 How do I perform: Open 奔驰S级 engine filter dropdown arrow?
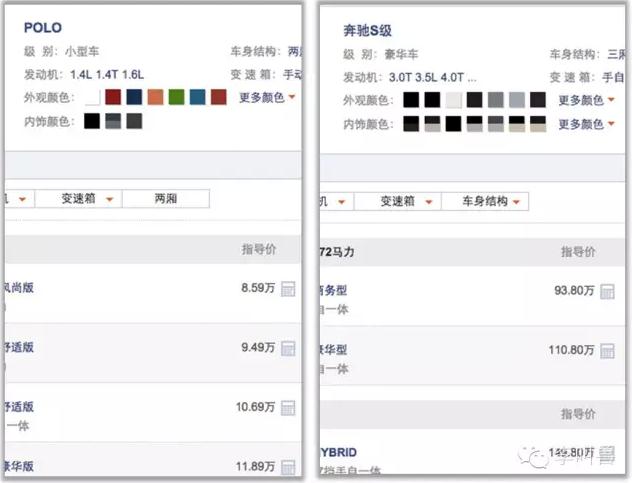(341, 202)
